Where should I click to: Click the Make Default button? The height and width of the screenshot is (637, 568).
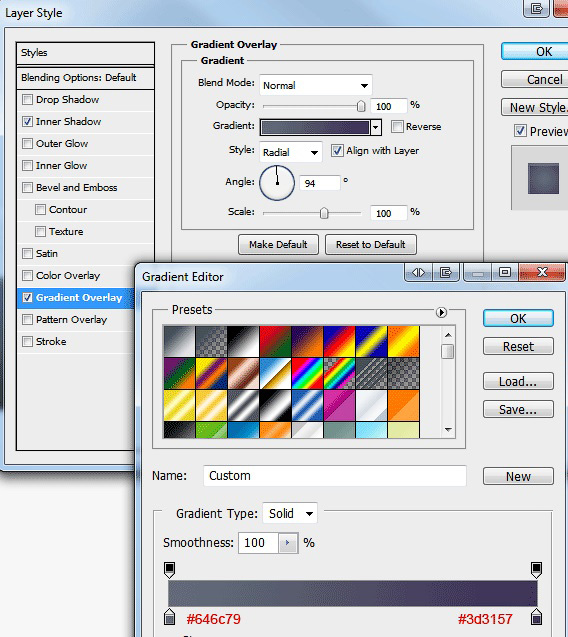[x=278, y=245]
